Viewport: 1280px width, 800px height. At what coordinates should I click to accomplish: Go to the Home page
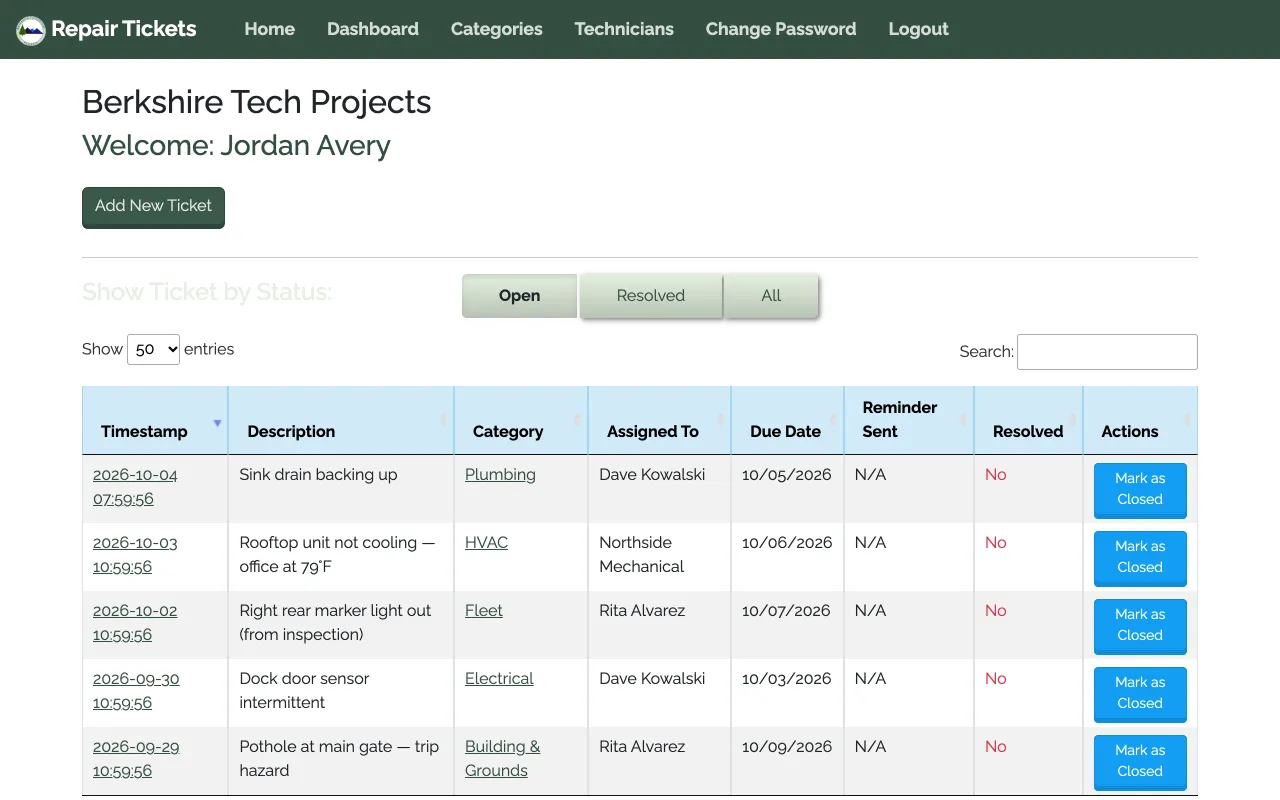click(x=270, y=29)
